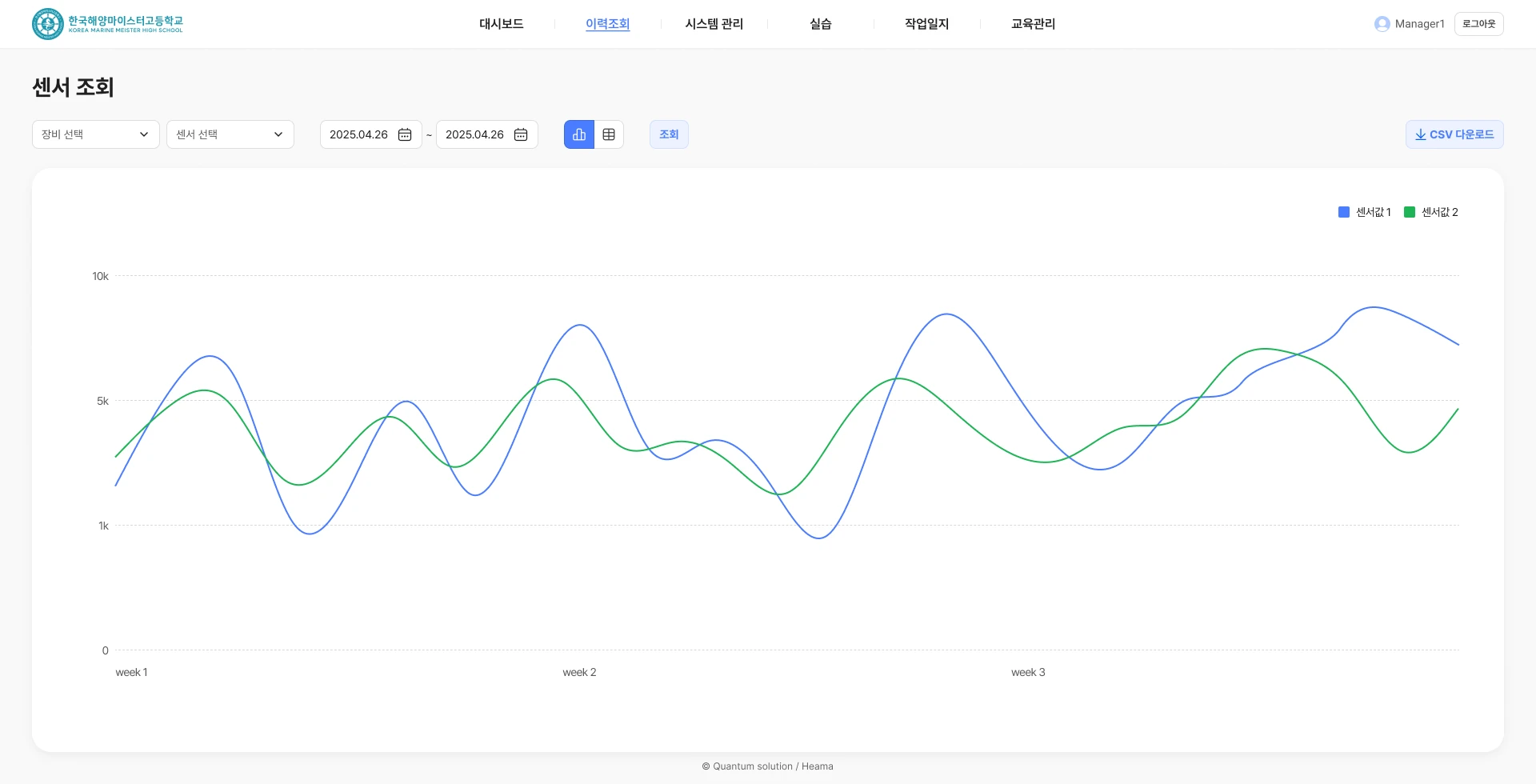The width and height of the screenshot is (1536, 784).
Task: Switch to chart view icon
Action: click(x=579, y=134)
